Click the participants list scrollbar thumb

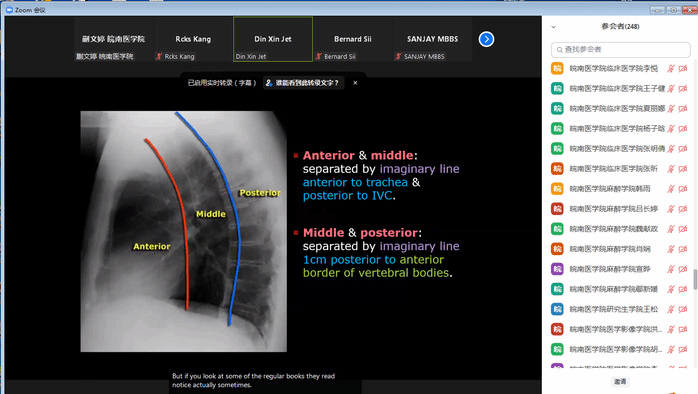point(695,279)
